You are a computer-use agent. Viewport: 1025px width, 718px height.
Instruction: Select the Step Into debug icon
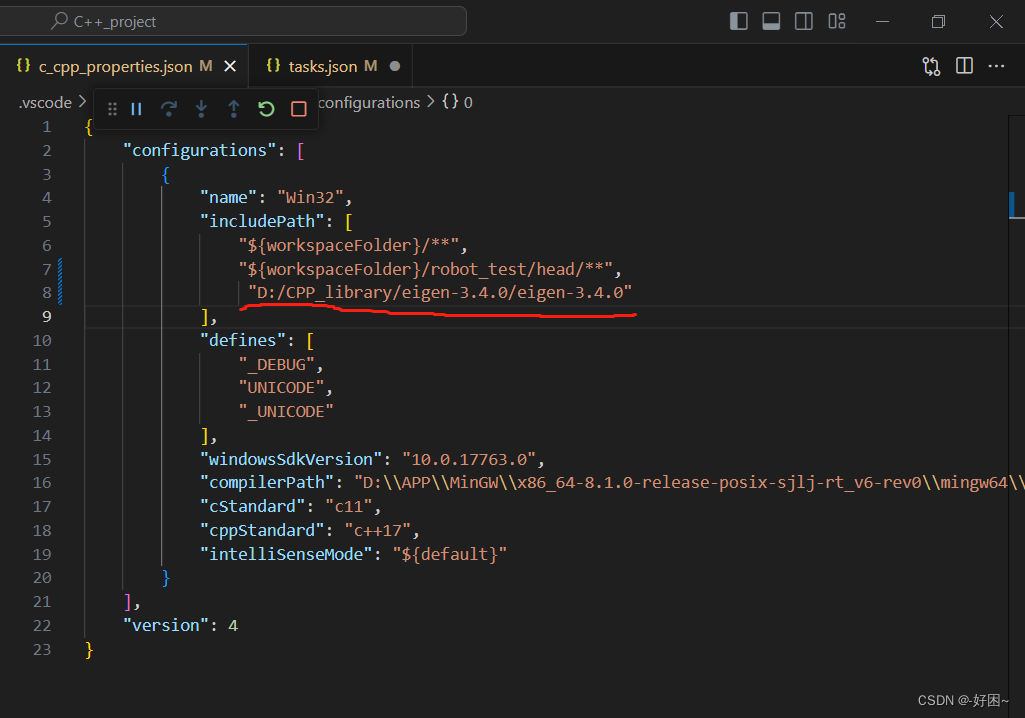tap(201, 110)
